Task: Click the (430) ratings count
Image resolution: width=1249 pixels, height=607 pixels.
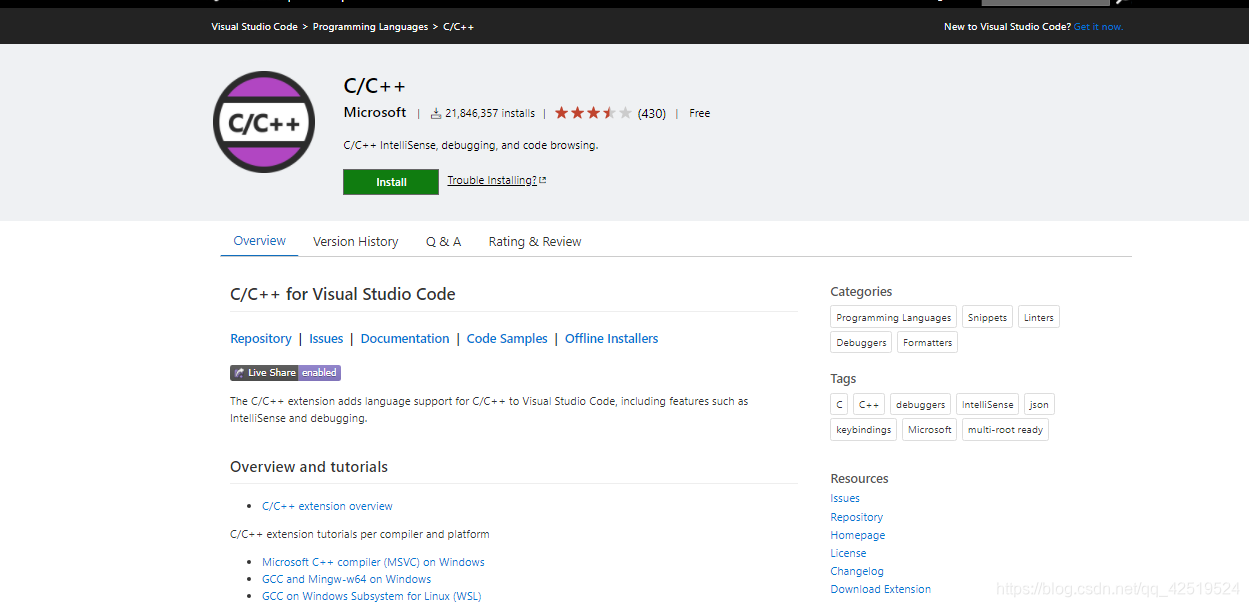Action: (652, 113)
